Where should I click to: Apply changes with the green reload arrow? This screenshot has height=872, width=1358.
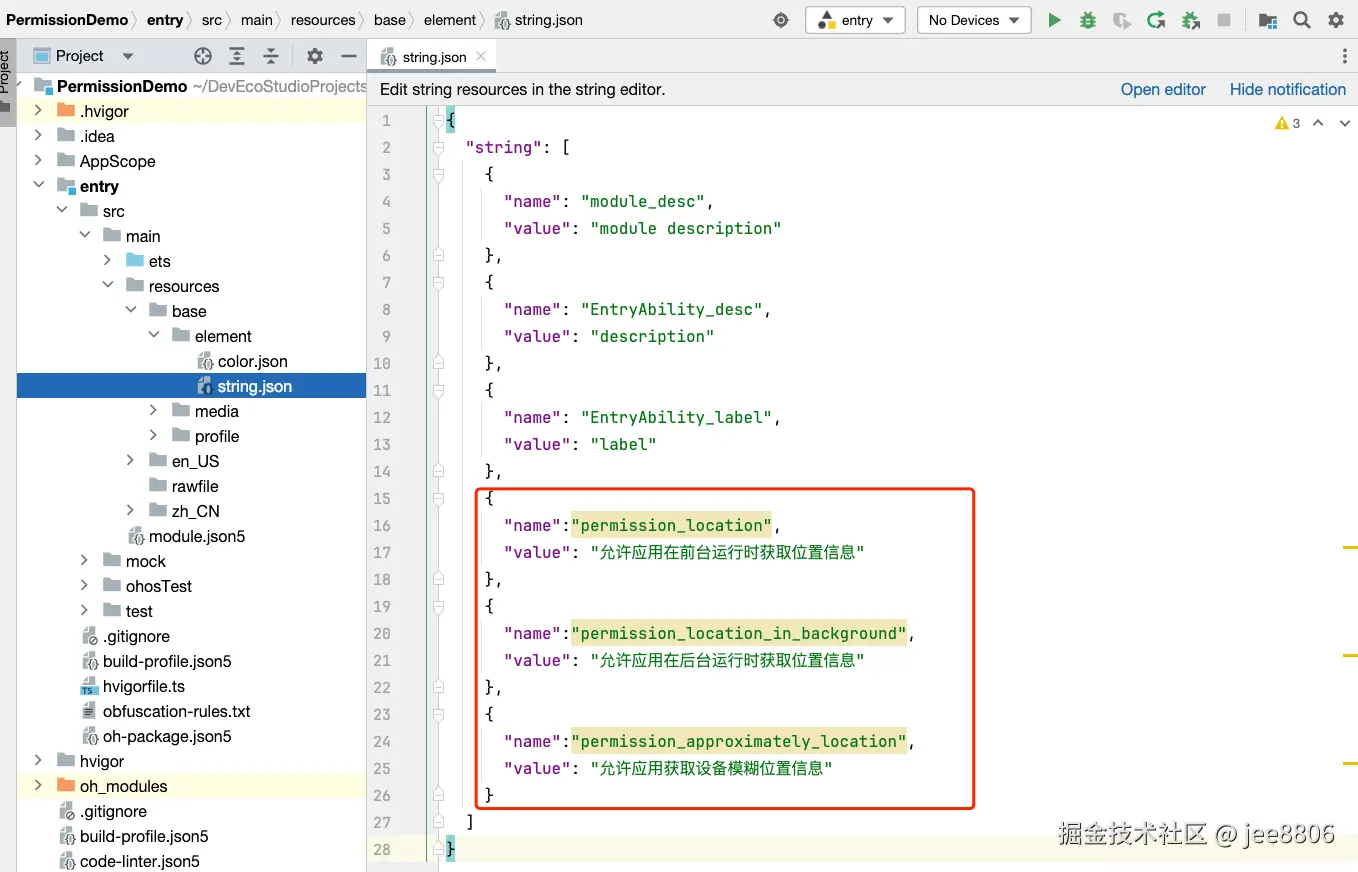pyautogui.click(x=1156, y=20)
